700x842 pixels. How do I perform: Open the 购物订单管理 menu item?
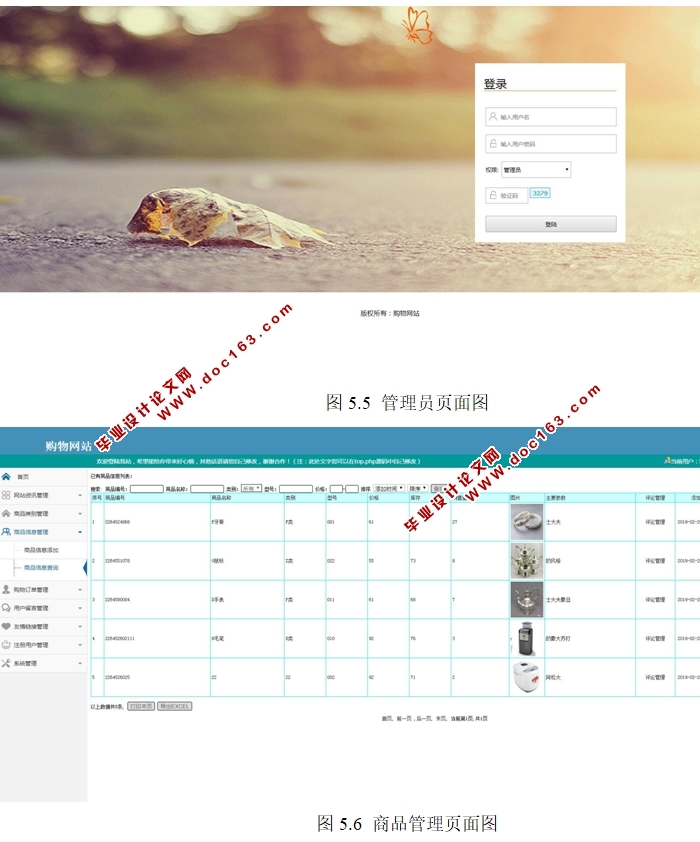pyautogui.click(x=31, y=590)
